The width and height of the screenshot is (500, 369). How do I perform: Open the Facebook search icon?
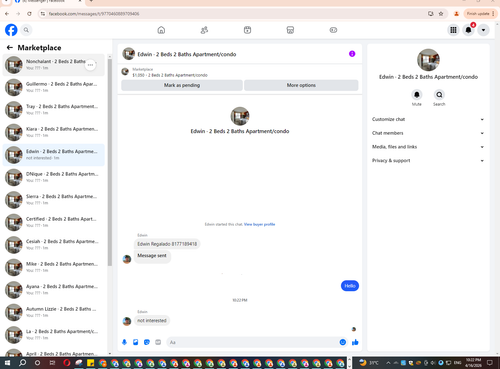tap(26, 30)
